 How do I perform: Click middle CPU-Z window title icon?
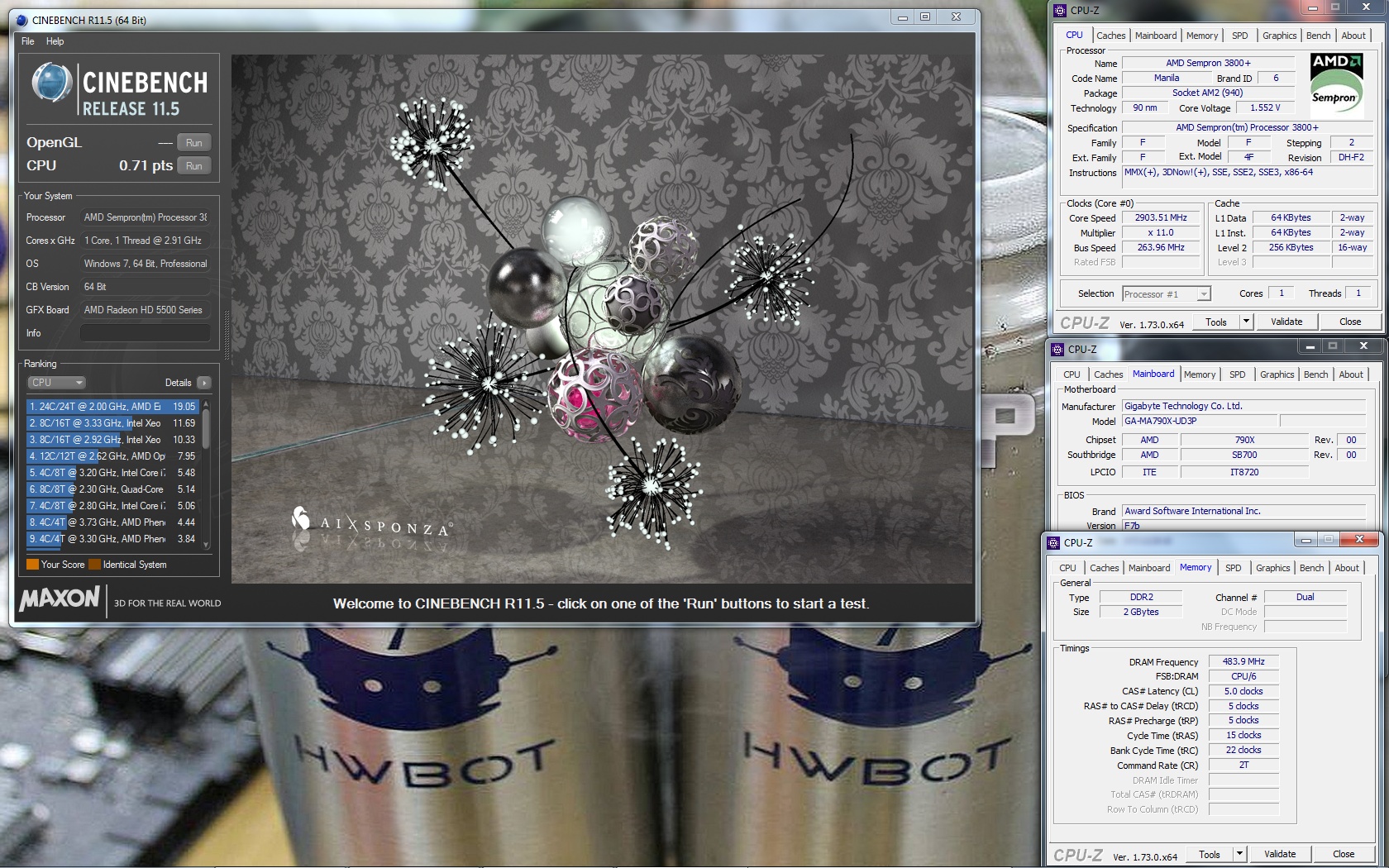tap(1057, 350)
